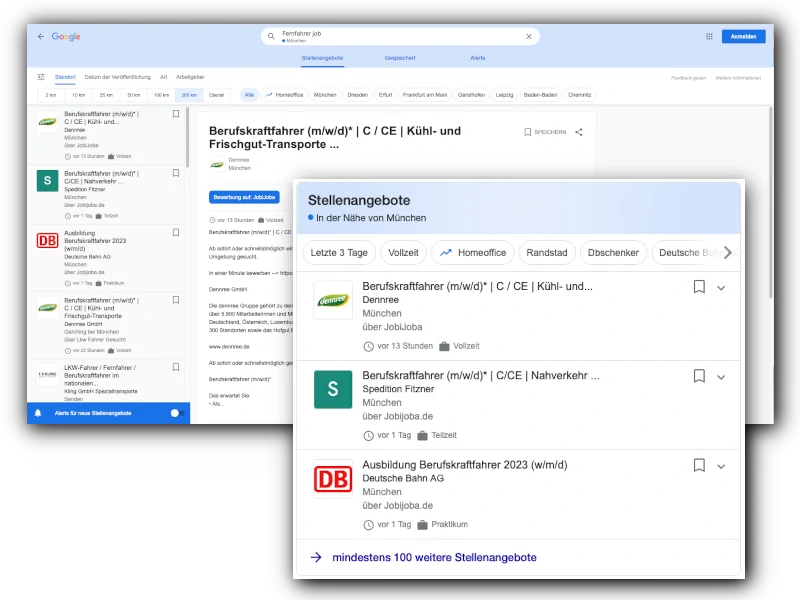The image size is (800, 600).
Task: Click the Anmelden button
Action: (x=743, y=36)
